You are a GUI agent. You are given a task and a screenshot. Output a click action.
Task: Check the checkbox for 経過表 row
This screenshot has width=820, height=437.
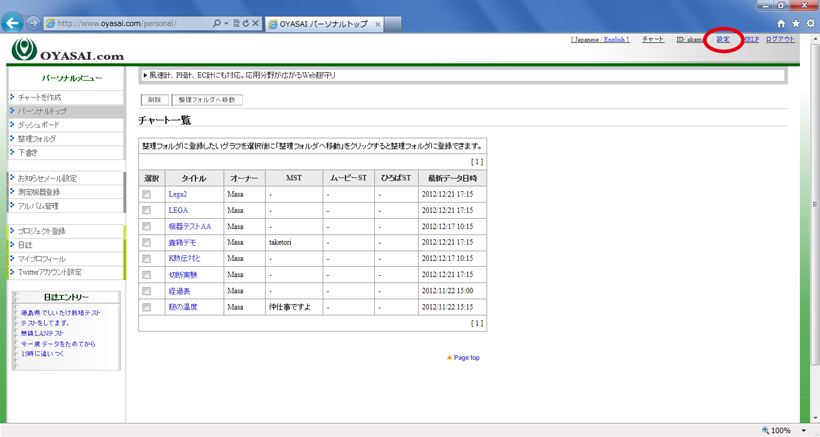click(146, 291)
